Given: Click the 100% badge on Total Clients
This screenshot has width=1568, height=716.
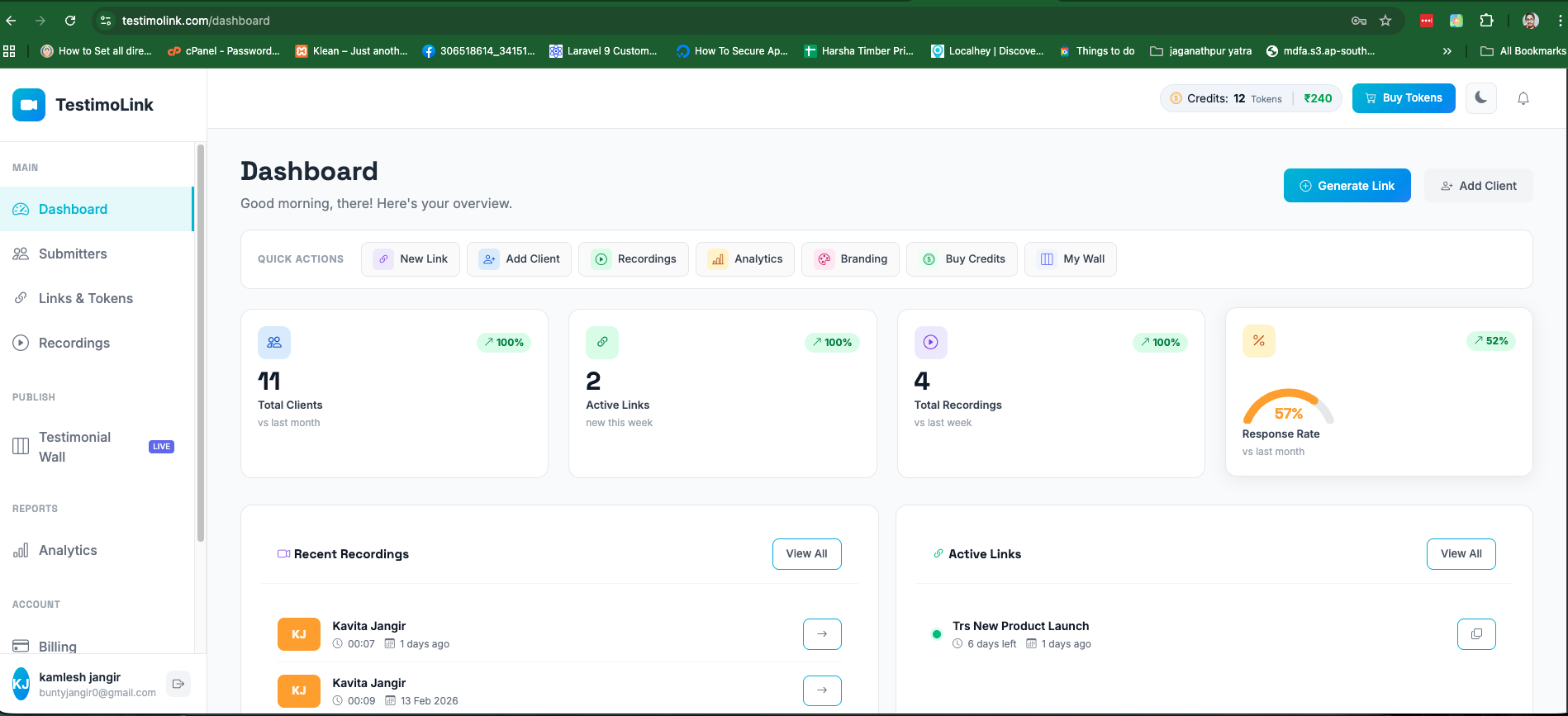Looking at the screenshot, I should pos(504,343).
